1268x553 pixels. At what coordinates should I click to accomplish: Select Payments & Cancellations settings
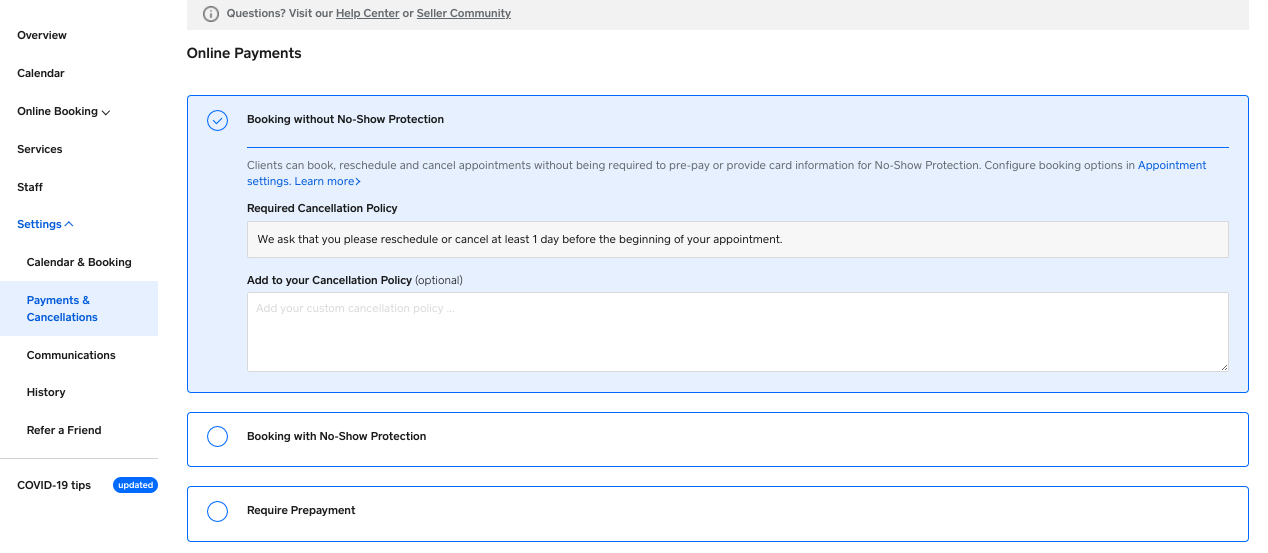(x=62, y=309)
